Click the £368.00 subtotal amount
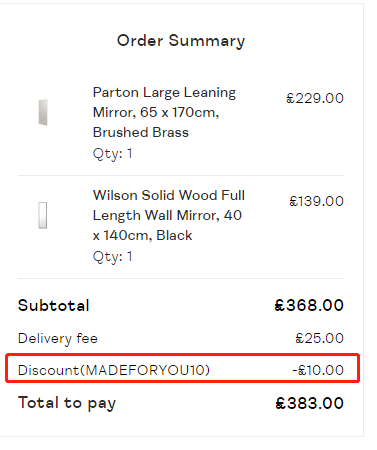 click(309, 305)
